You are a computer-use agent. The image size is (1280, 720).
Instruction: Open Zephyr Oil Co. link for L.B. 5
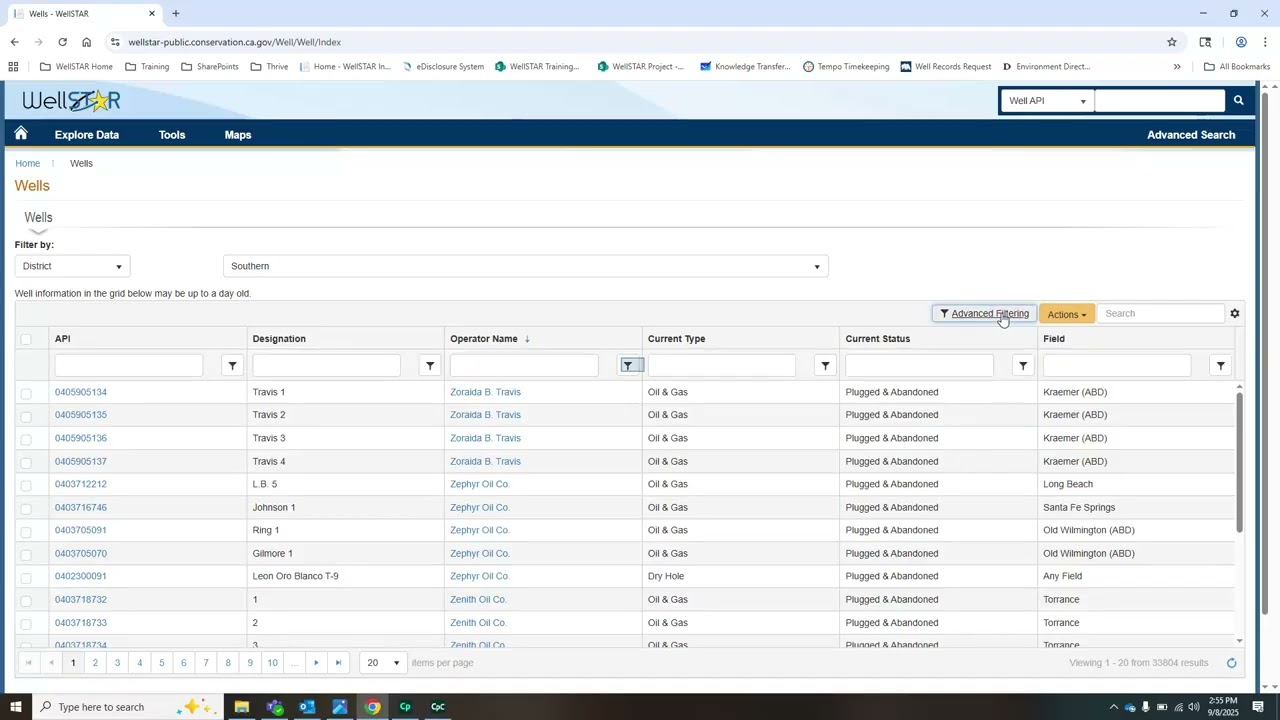pyautogui.click(x=480, y=484)
